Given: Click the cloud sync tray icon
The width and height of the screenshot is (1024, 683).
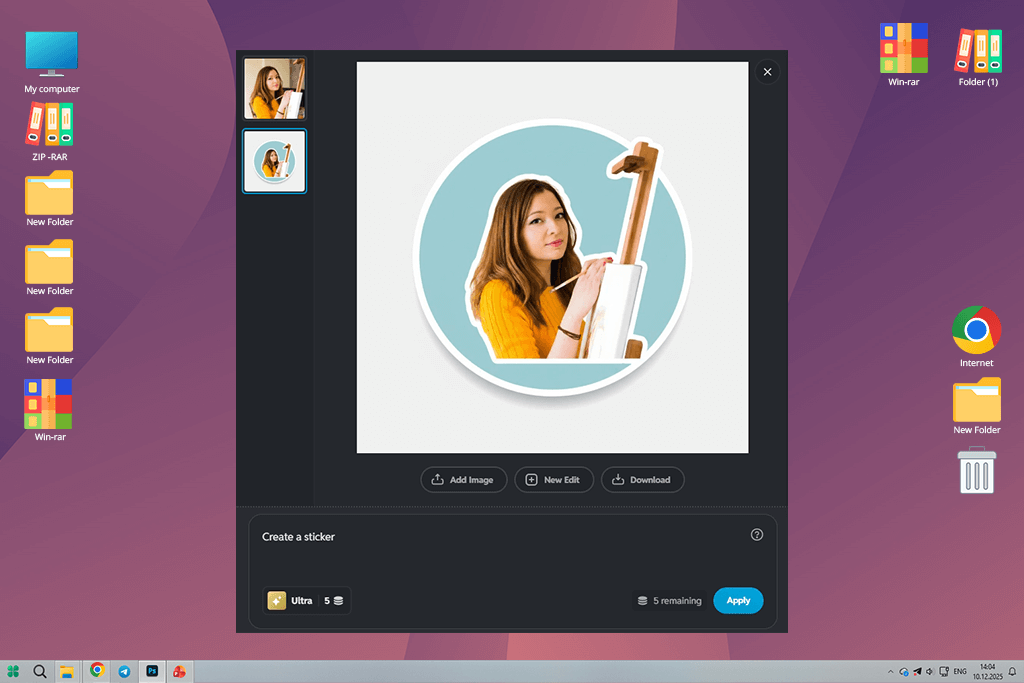Looking at the screenshot, I should click(x=904, y=671).
